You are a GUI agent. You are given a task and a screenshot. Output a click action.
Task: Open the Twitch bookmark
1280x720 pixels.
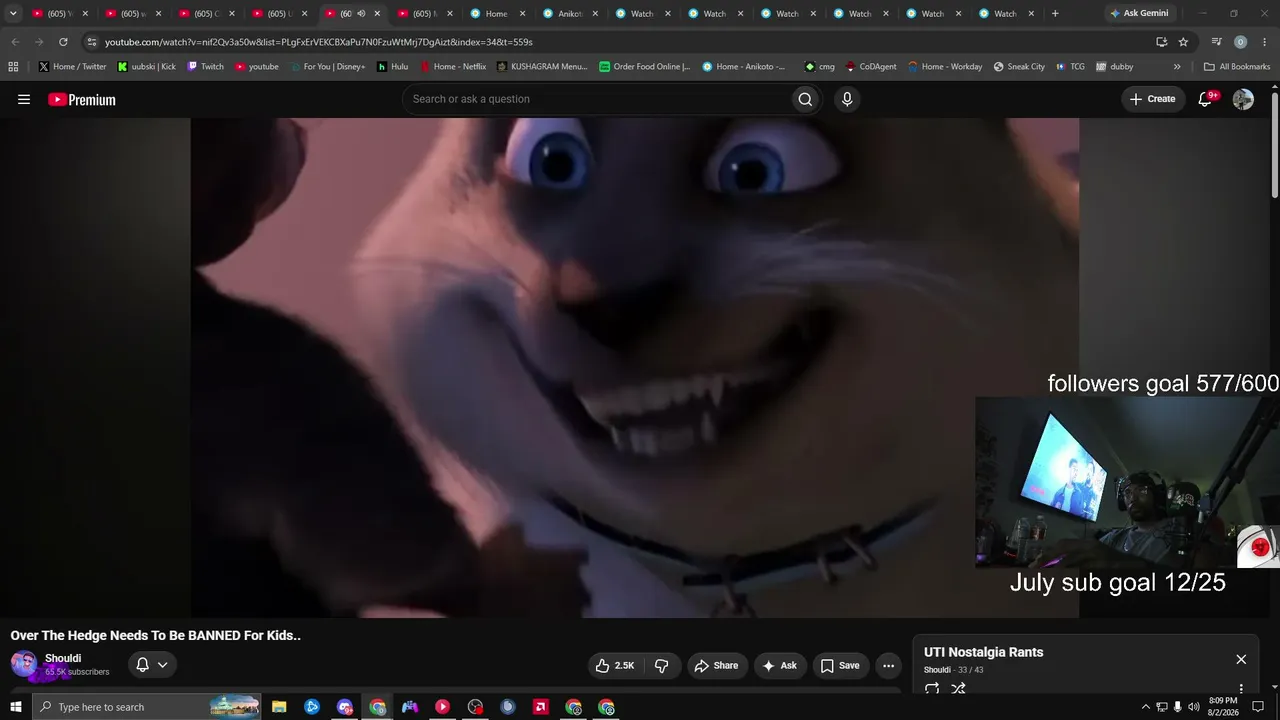click(x=206, y=67)
